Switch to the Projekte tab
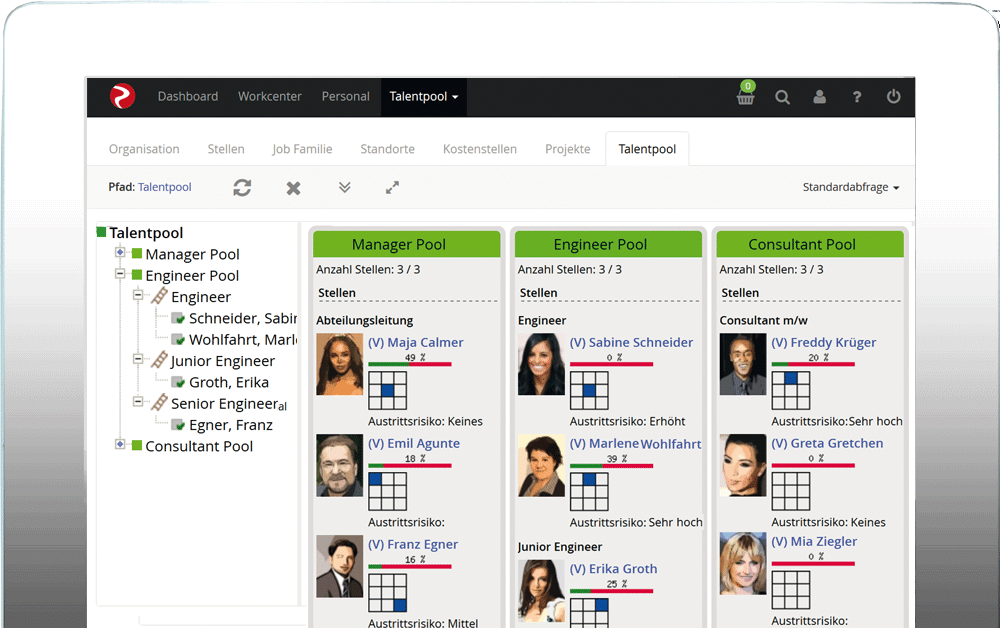Screen dimensions: 1000x628 (568, 149)
